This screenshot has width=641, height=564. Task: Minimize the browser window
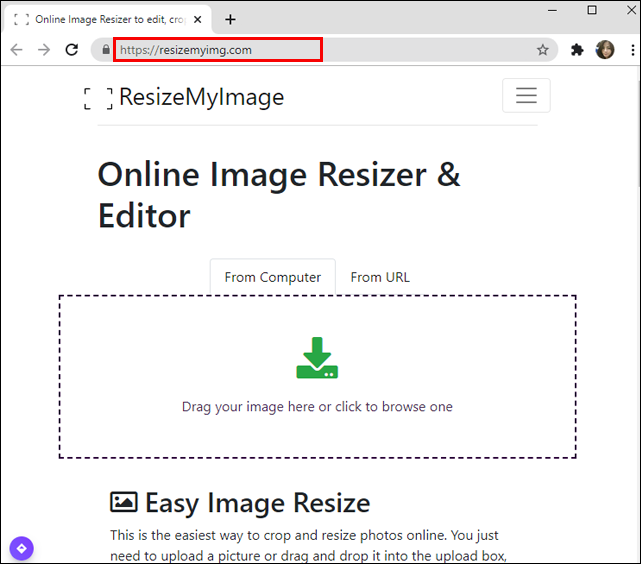tap(552, 10)
